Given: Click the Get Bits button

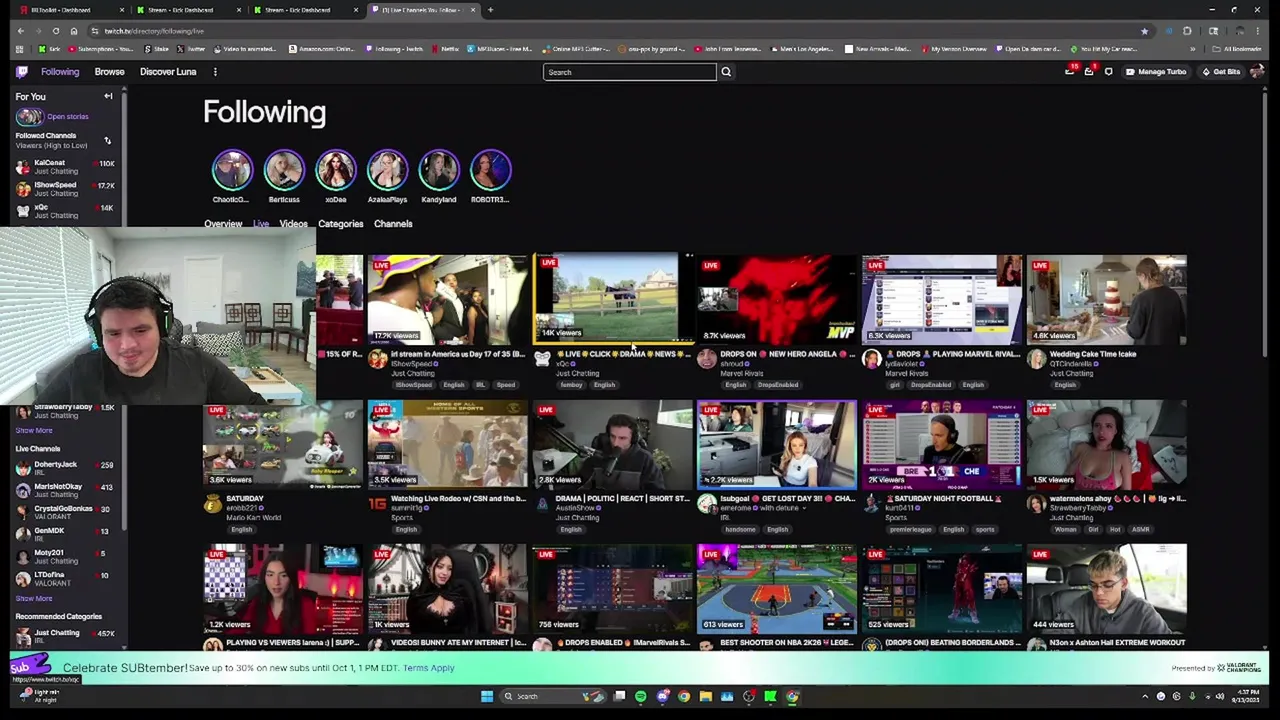Looking at the screenshot, I should tap(1221, 72).
